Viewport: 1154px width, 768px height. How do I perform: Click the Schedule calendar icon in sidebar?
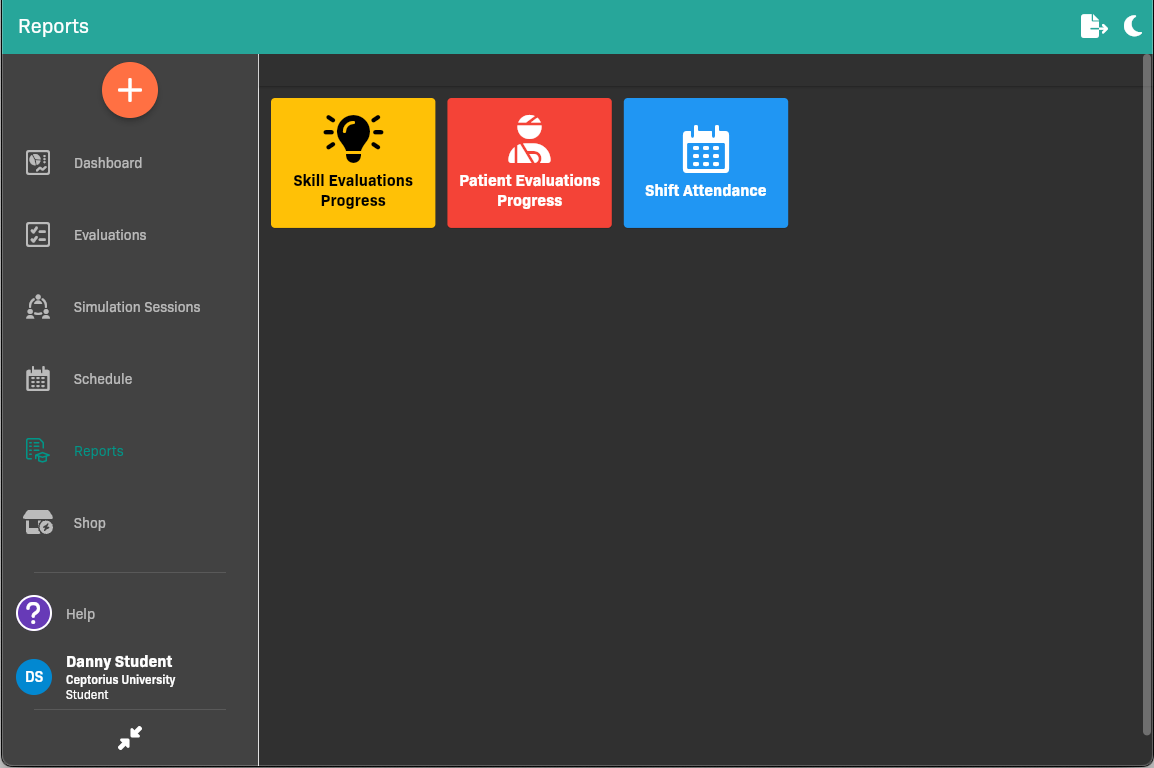(x=38, y=379)
